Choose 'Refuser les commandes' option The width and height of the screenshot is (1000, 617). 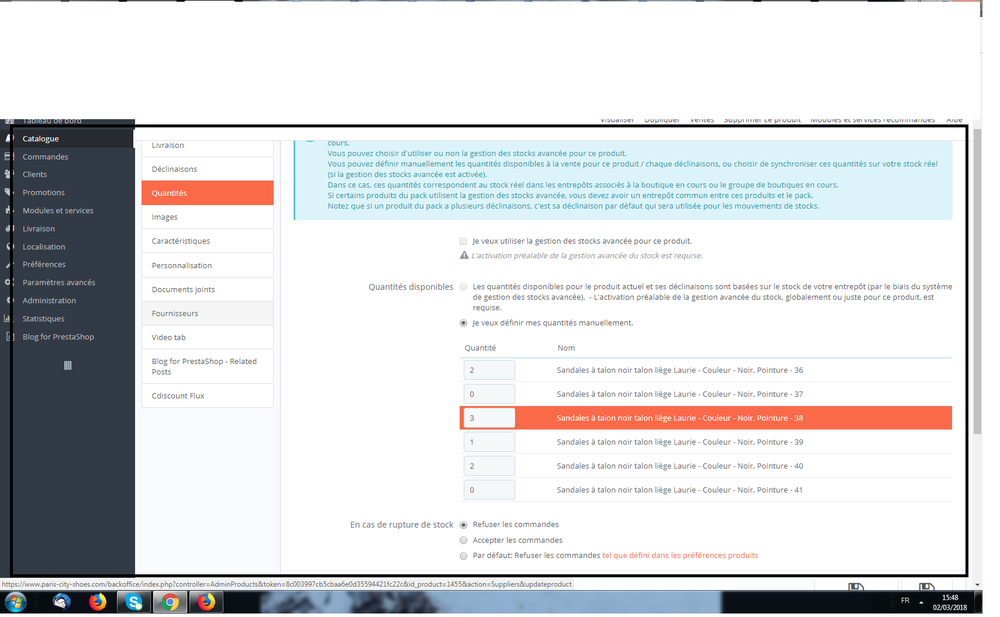[464, 524]
